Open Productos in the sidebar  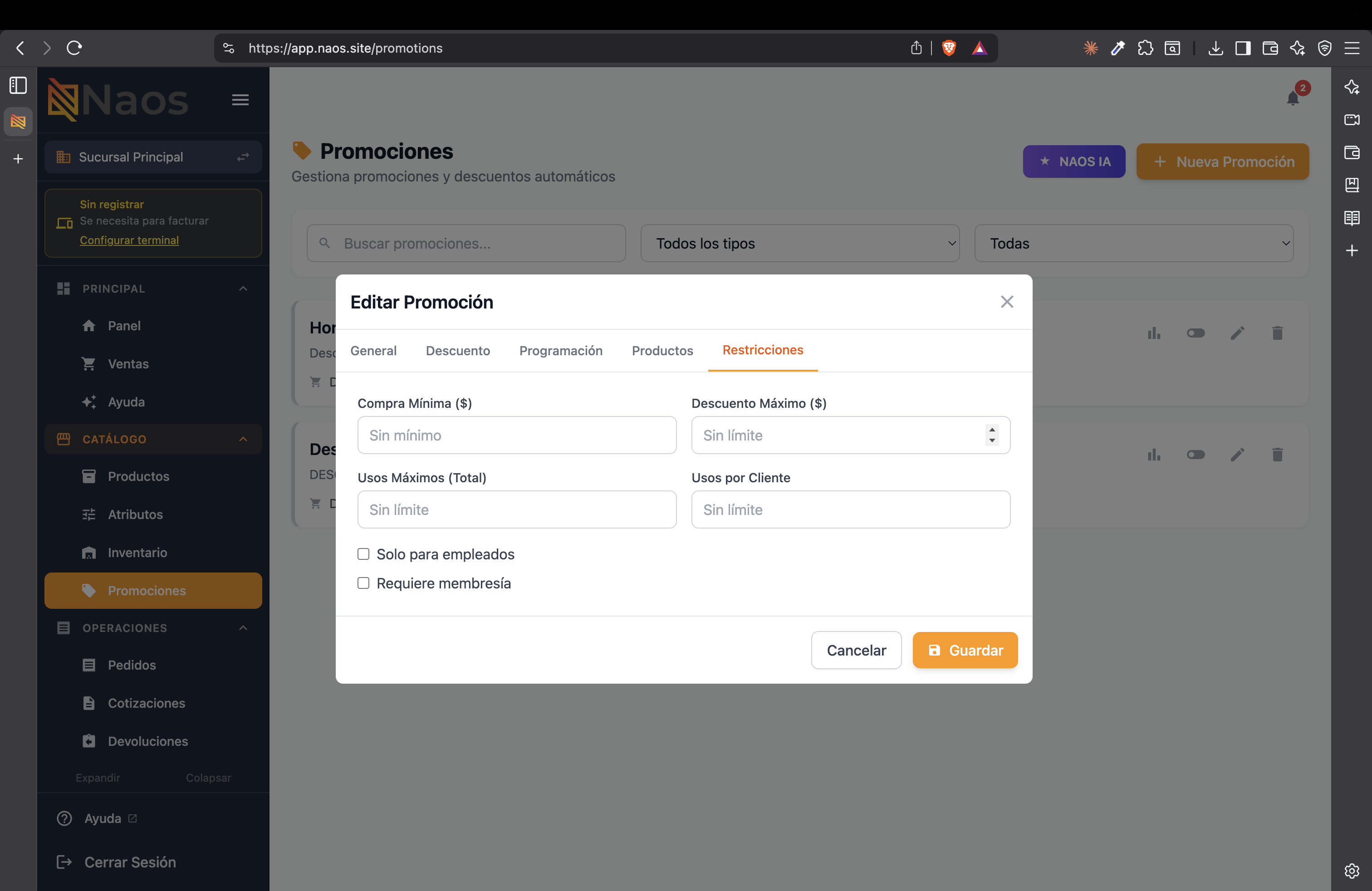(x=153, y=476)
